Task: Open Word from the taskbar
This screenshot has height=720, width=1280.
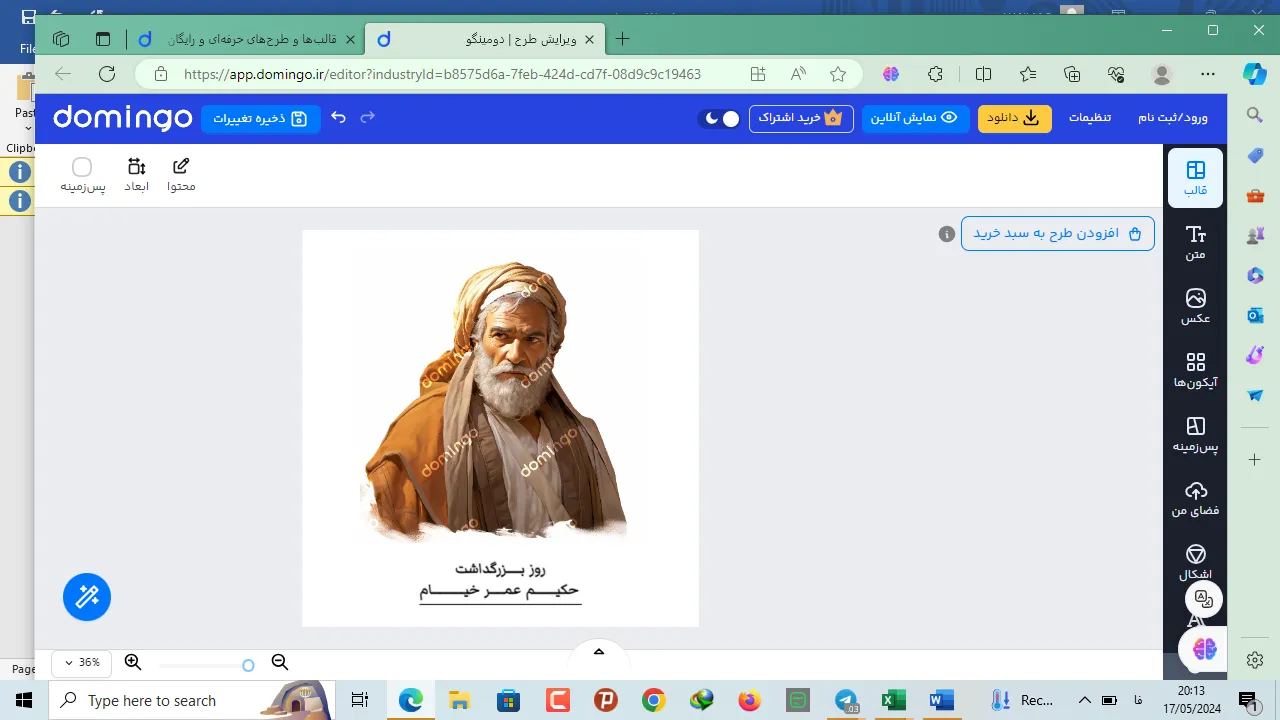Action: [x=941, y=700]
